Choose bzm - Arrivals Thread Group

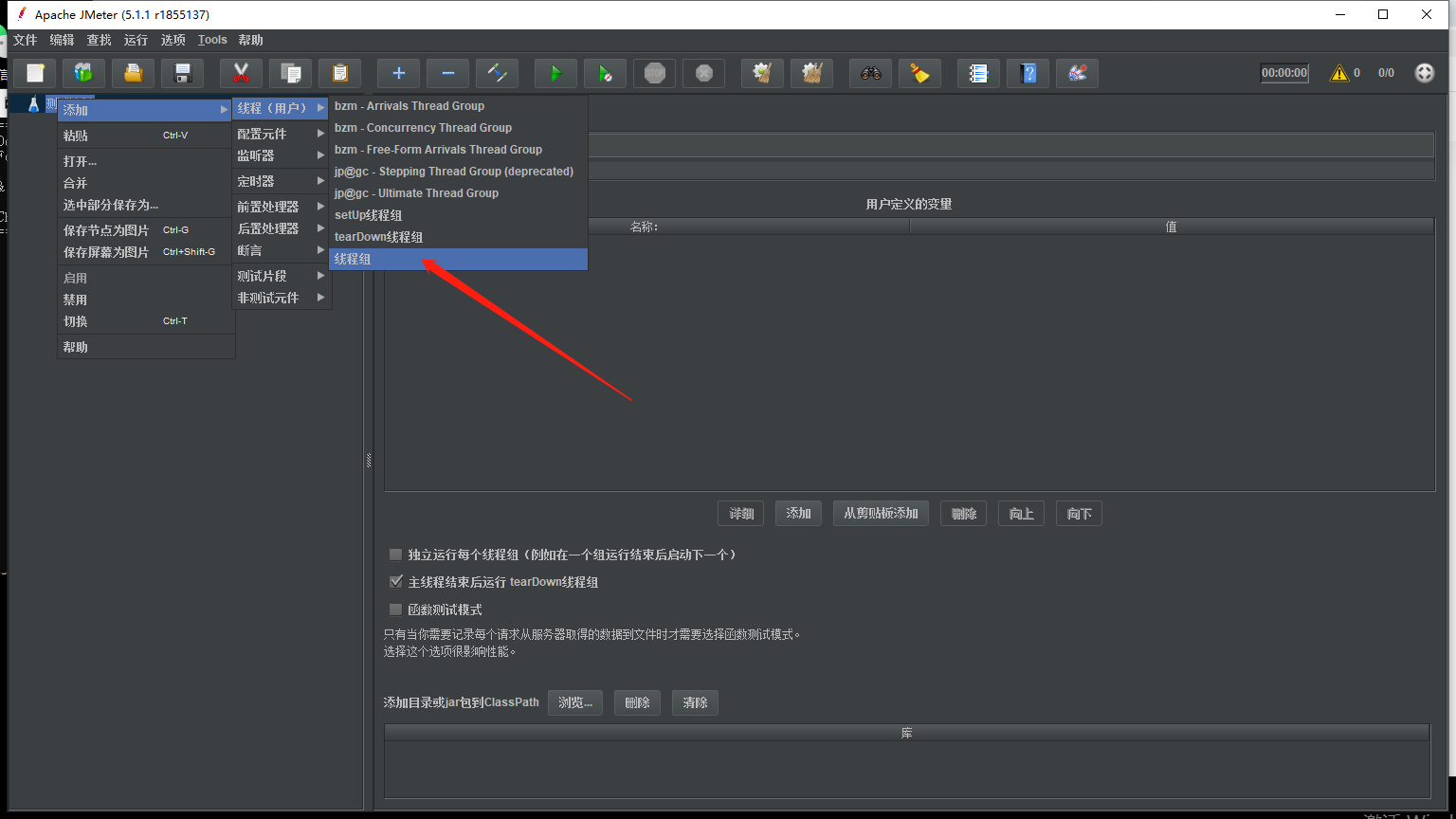[458, 106]
